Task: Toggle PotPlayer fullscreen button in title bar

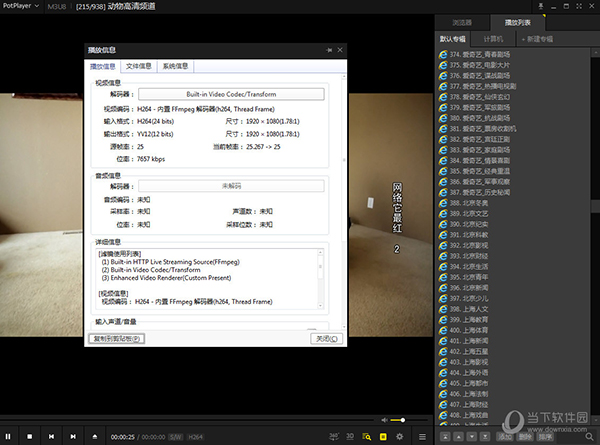Action: click(x=579, y=6)
